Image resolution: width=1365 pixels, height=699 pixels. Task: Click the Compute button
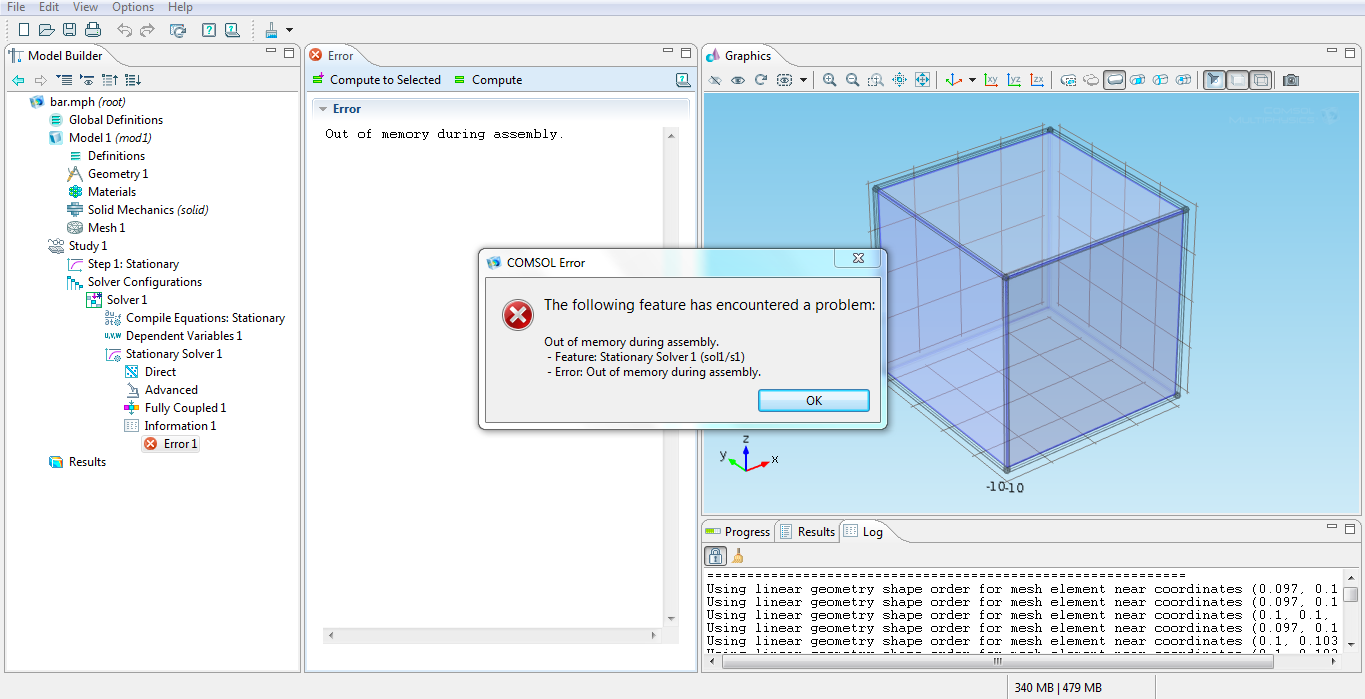coord(488,80)
